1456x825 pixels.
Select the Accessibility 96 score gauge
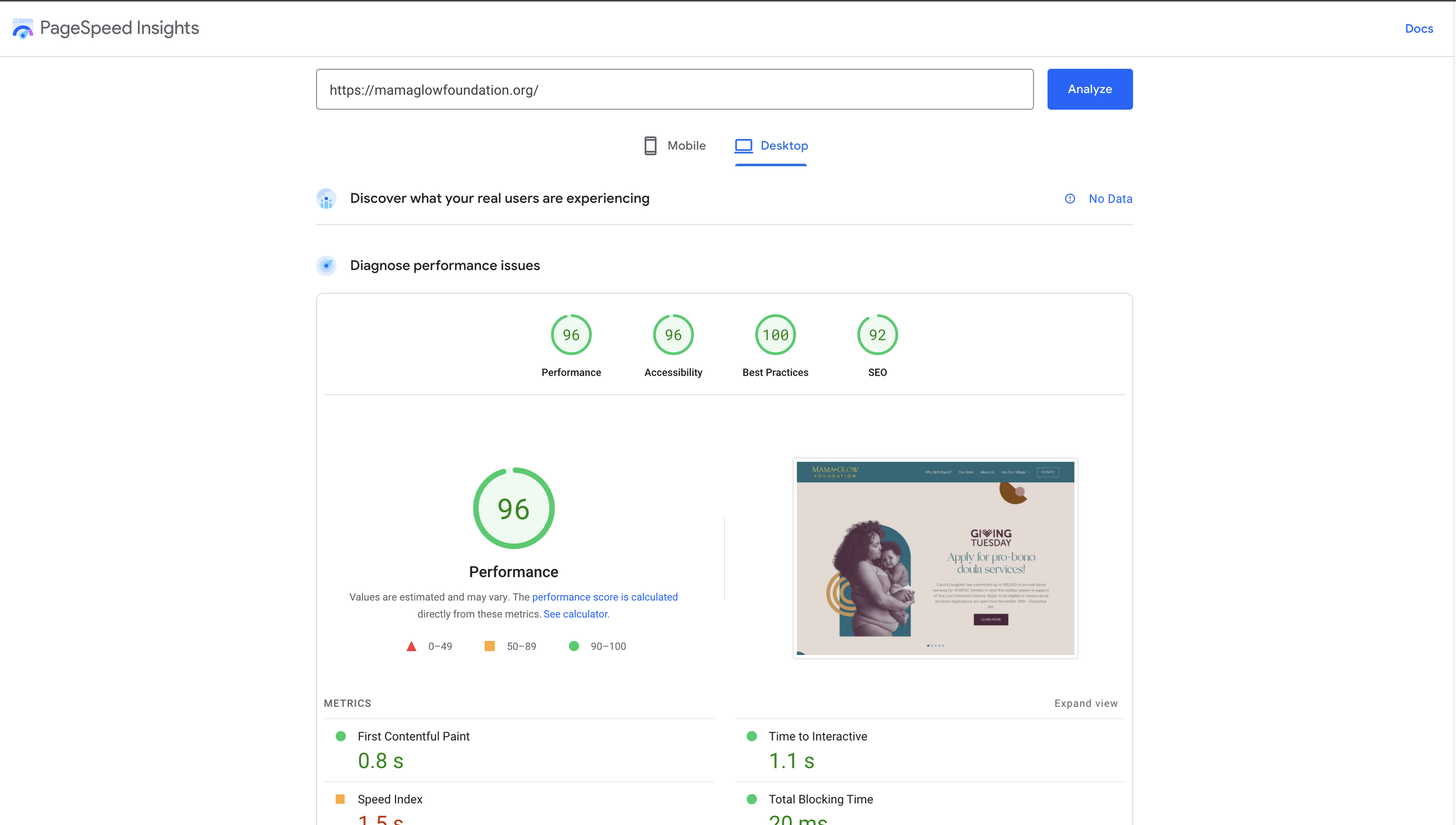tap(673, 335)
